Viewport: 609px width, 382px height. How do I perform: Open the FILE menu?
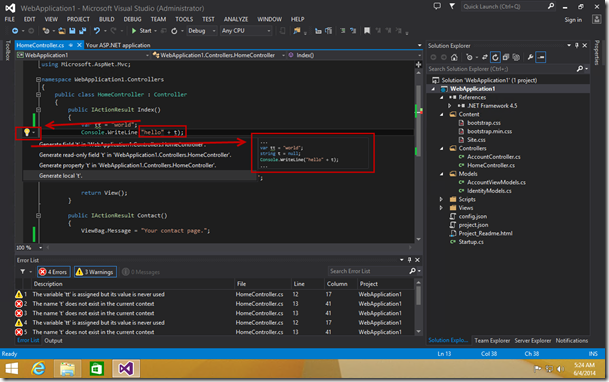pyautogui.click(x=10, y=19)
